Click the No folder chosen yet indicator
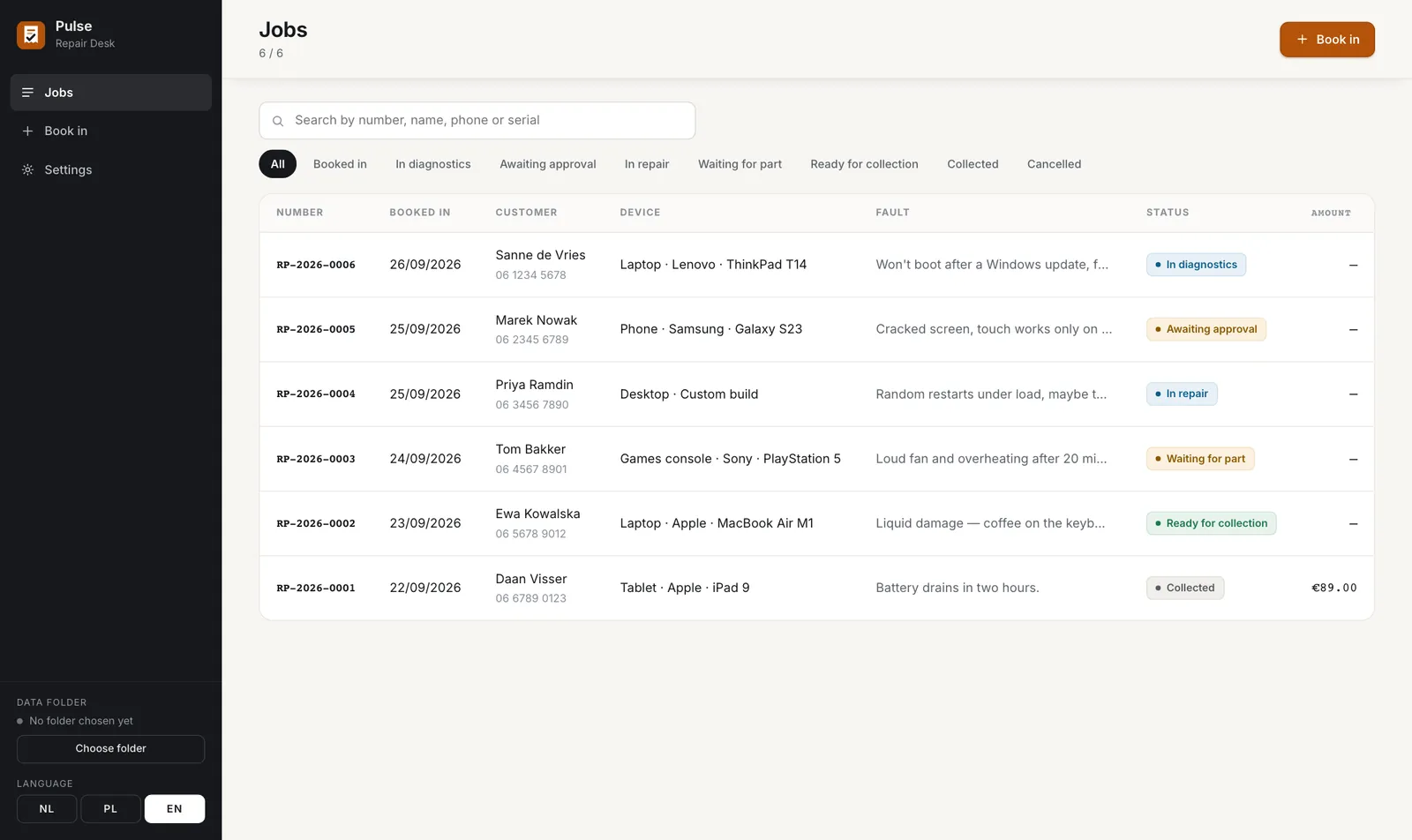1412x840 pixels. coord(75,721)
